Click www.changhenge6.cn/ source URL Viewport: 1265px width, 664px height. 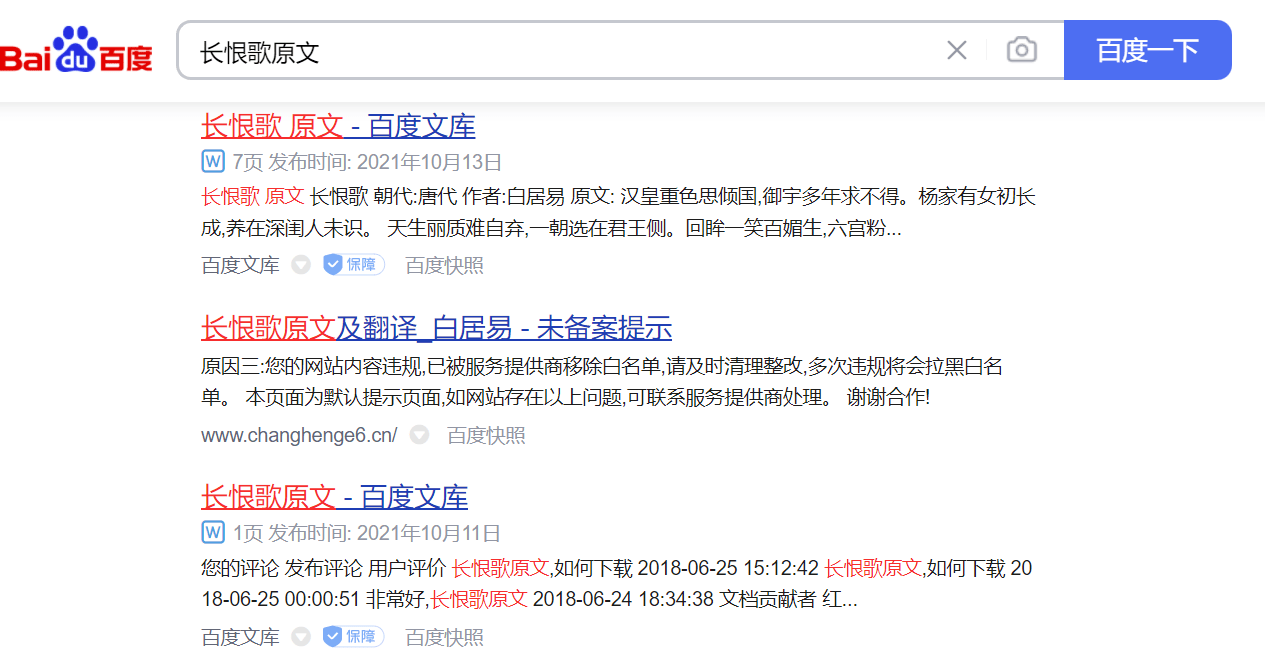pos(299,435)
